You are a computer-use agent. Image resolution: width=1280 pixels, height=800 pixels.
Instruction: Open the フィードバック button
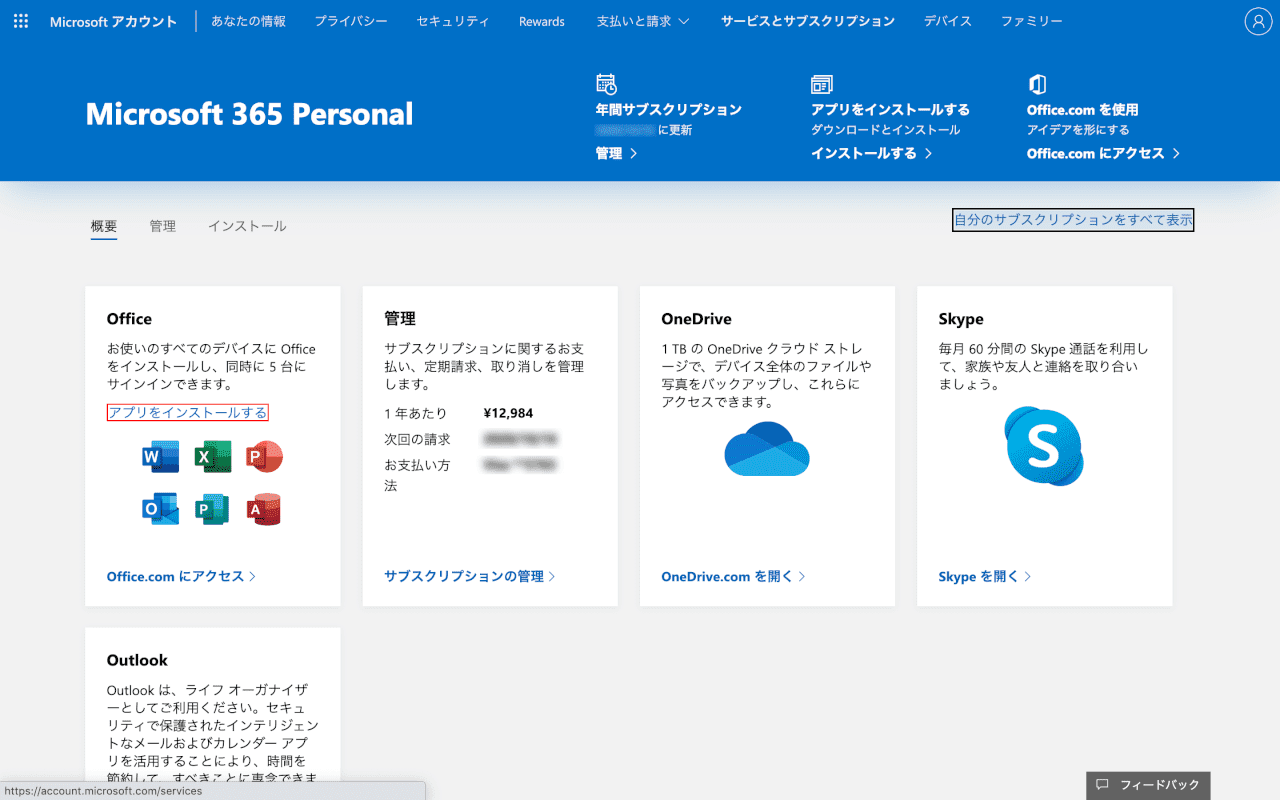[x=1149, y=785]
